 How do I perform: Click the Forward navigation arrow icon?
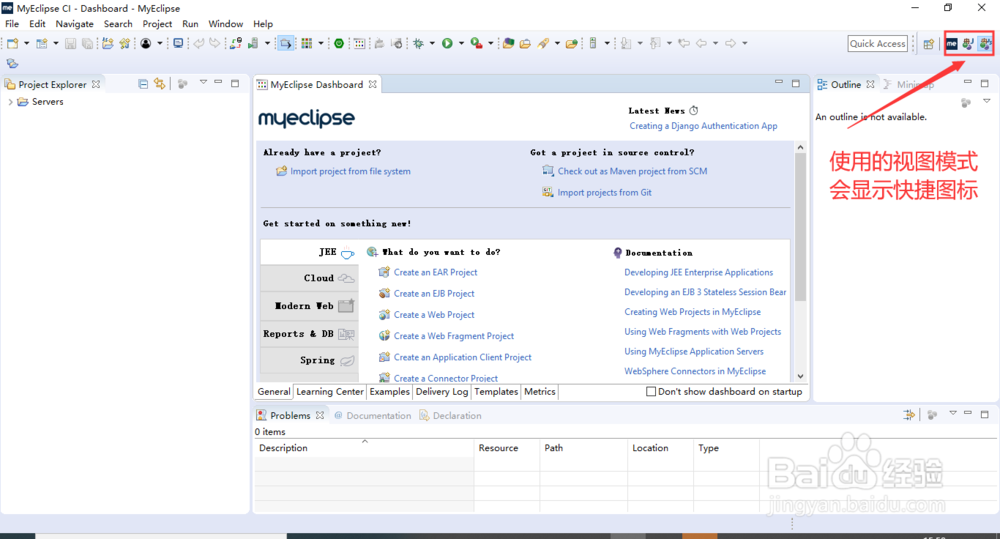tap(730, 43)
